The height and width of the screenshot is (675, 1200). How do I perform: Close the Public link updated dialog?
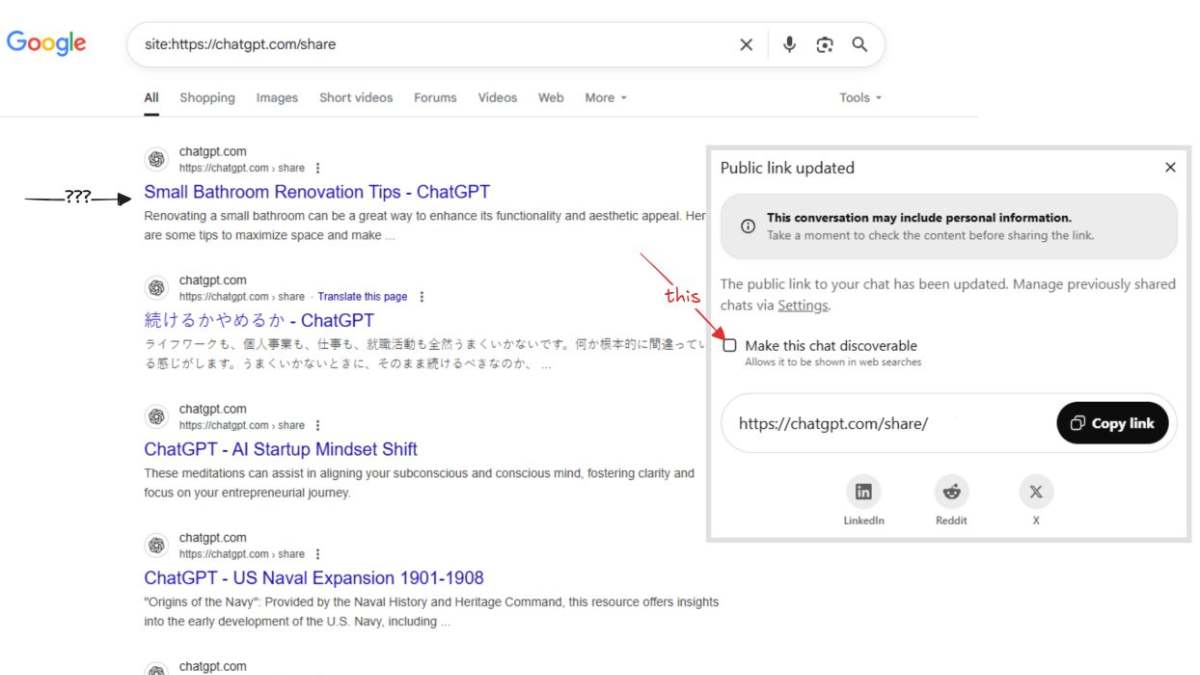pos(1170,168)
